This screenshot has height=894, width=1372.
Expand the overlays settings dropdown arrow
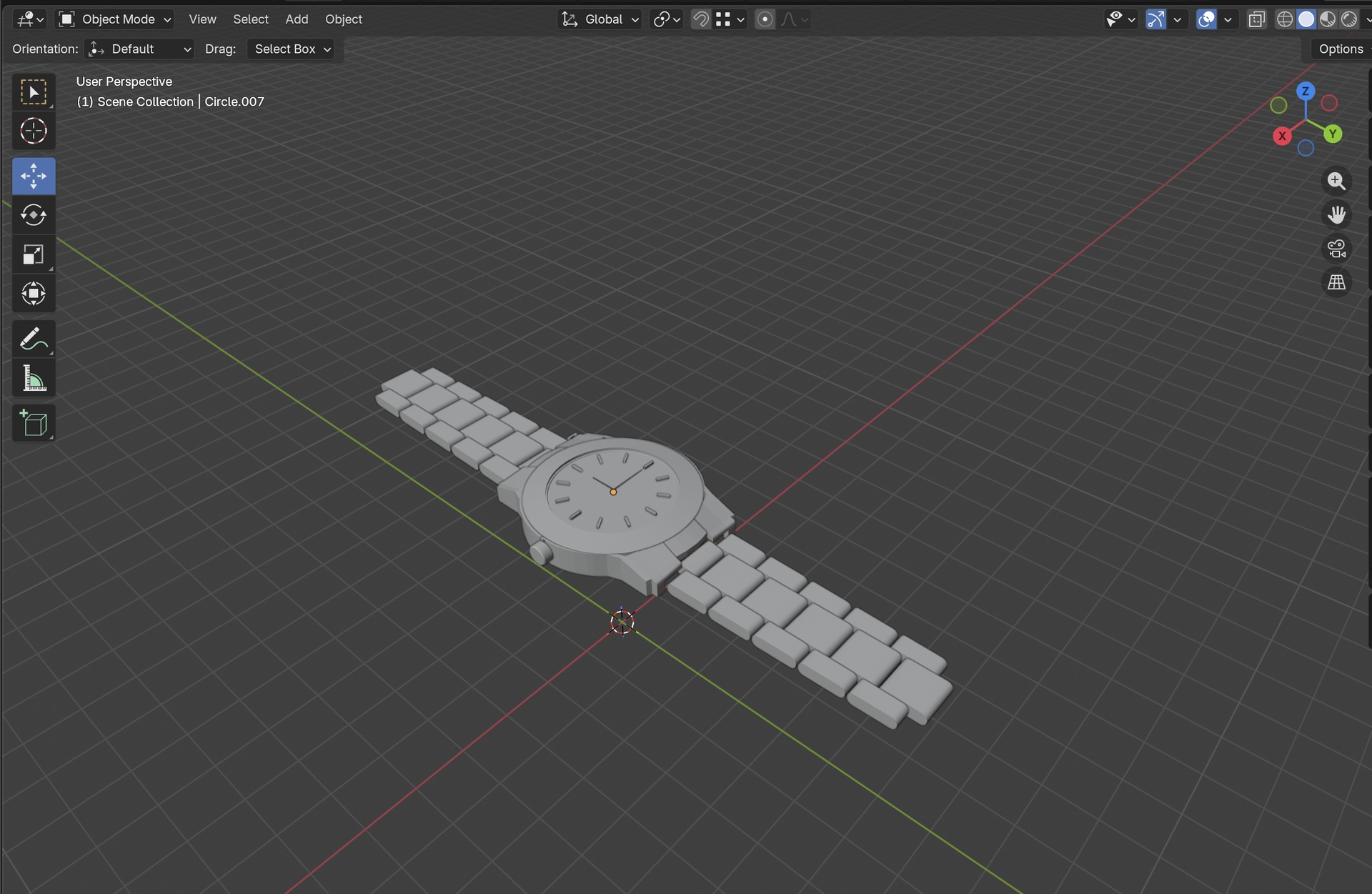coord(1228,19)
